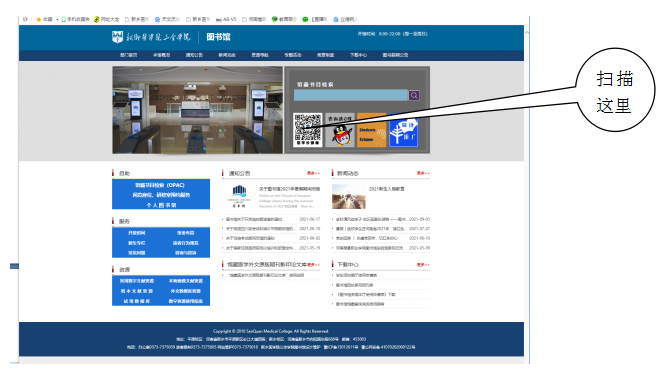Open the library lobby banner photo
Image resolution: width=672 pixels, height=374 pixels.
pyautogui.click(x=198, y=110)
